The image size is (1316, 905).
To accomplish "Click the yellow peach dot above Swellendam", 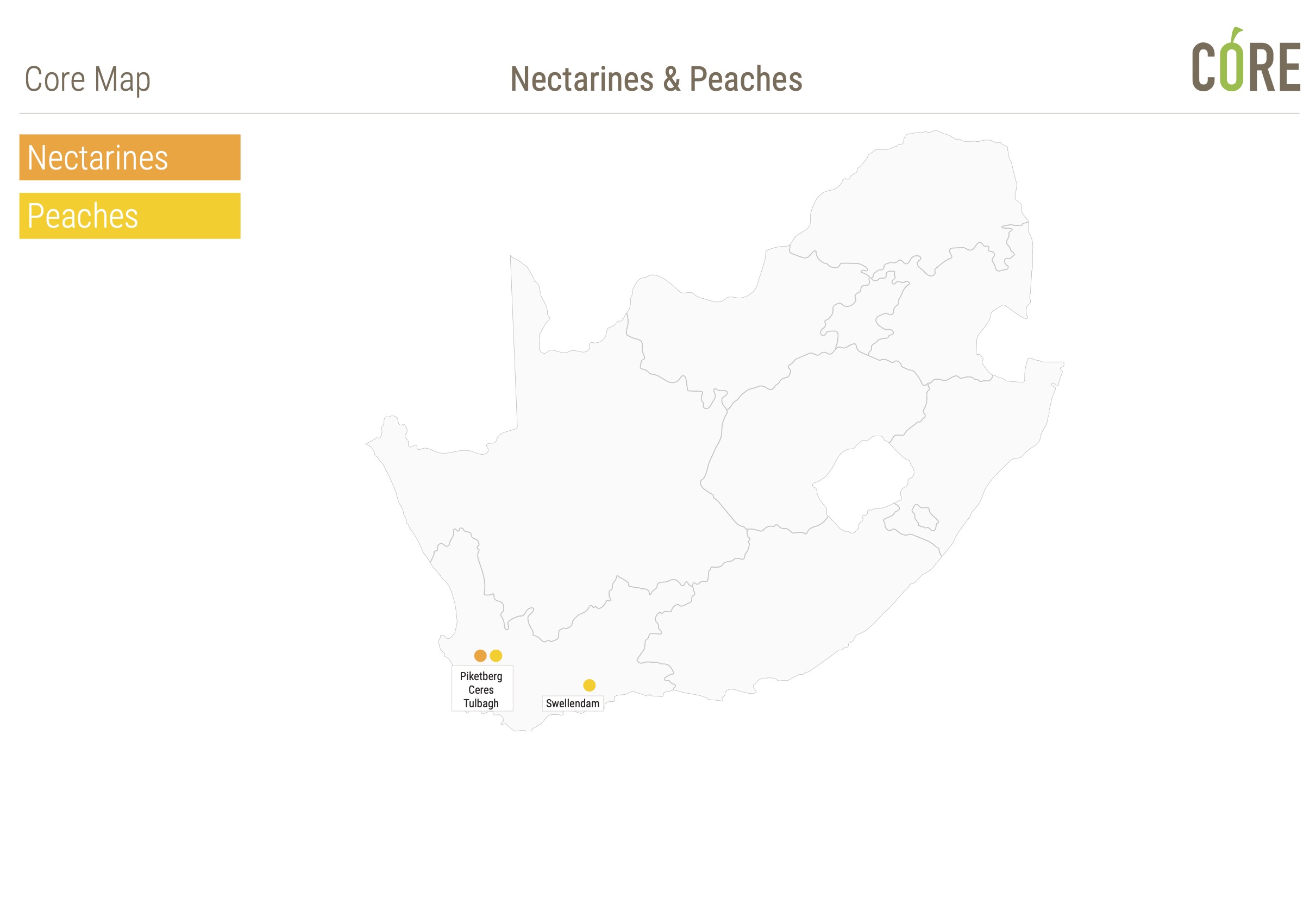I will coord(590,685).
